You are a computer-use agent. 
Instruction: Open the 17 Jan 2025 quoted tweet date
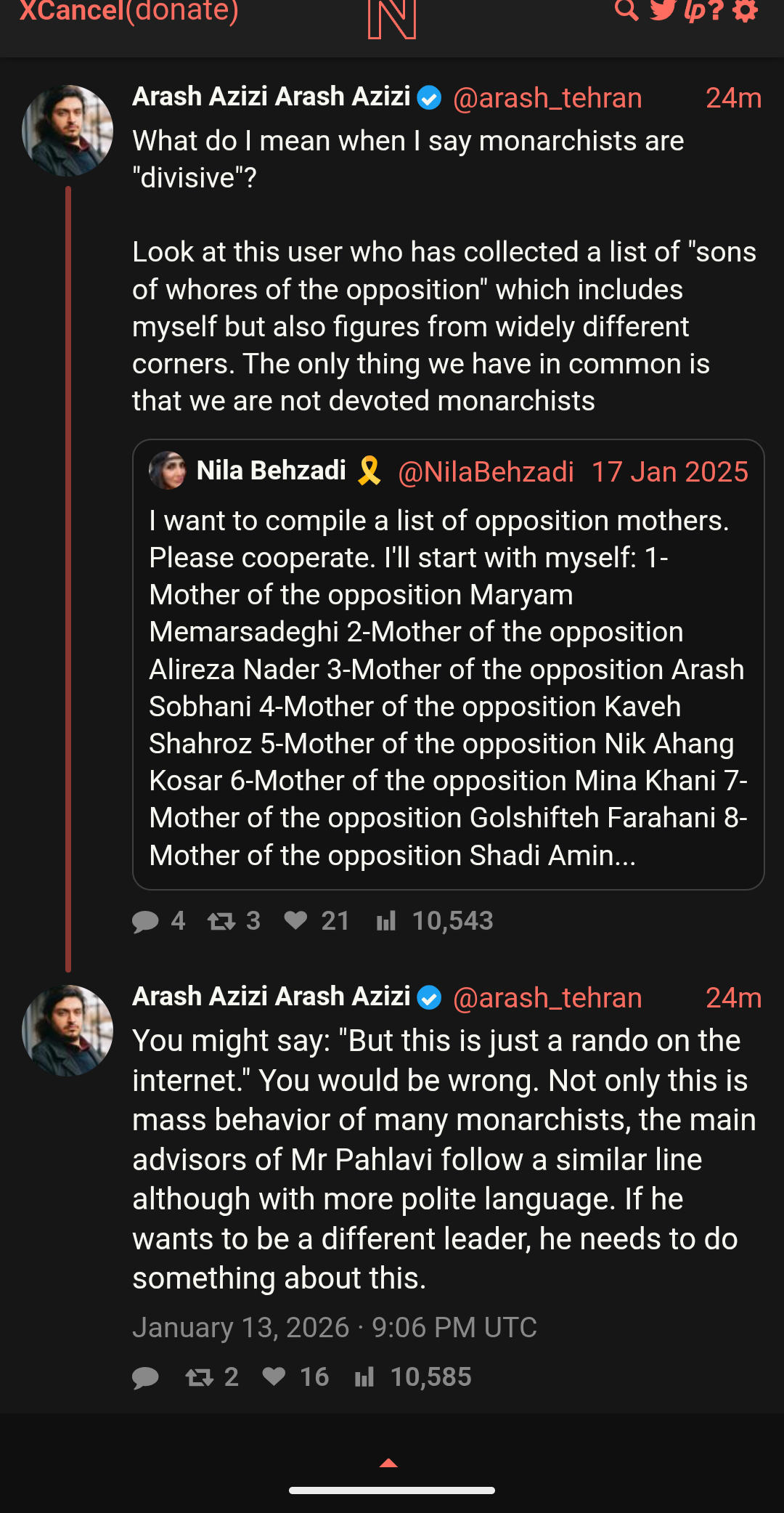pyautogui.click(x=669, y=472)
